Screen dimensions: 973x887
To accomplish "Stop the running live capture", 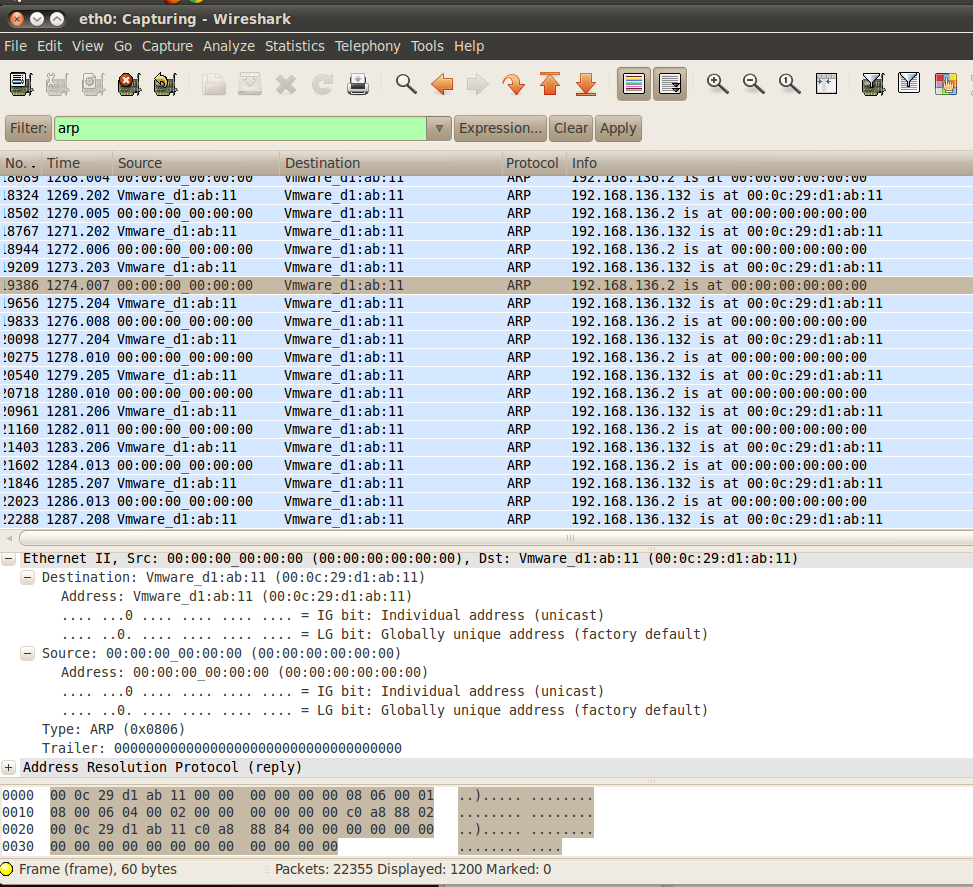I will point(130,84).
